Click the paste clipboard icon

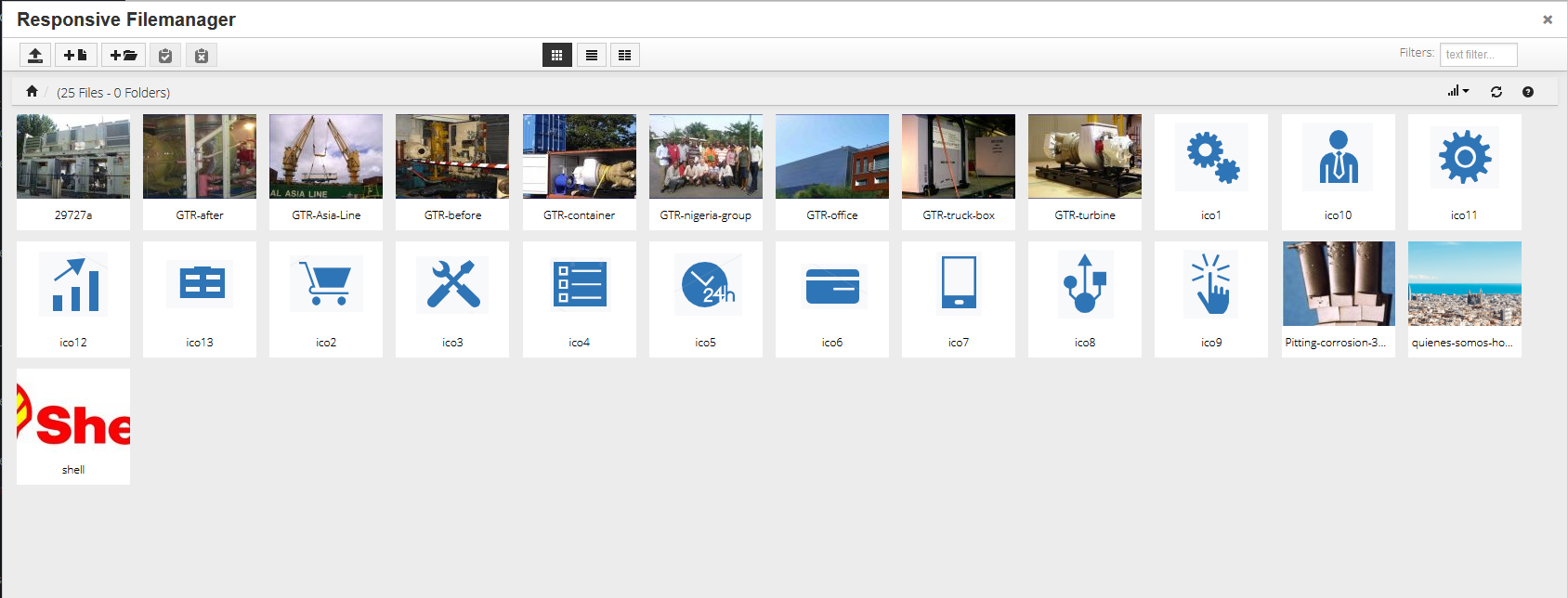click(165, 56)
